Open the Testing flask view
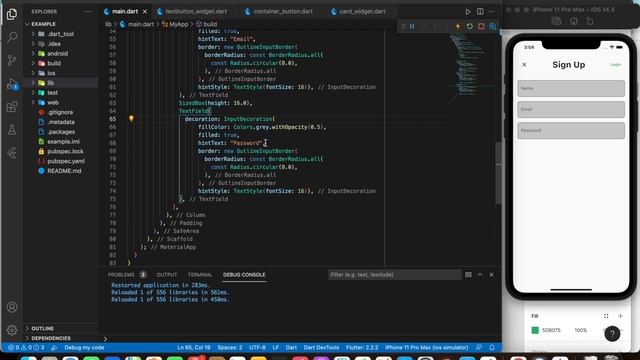640x360 pixels. (12, 130)
